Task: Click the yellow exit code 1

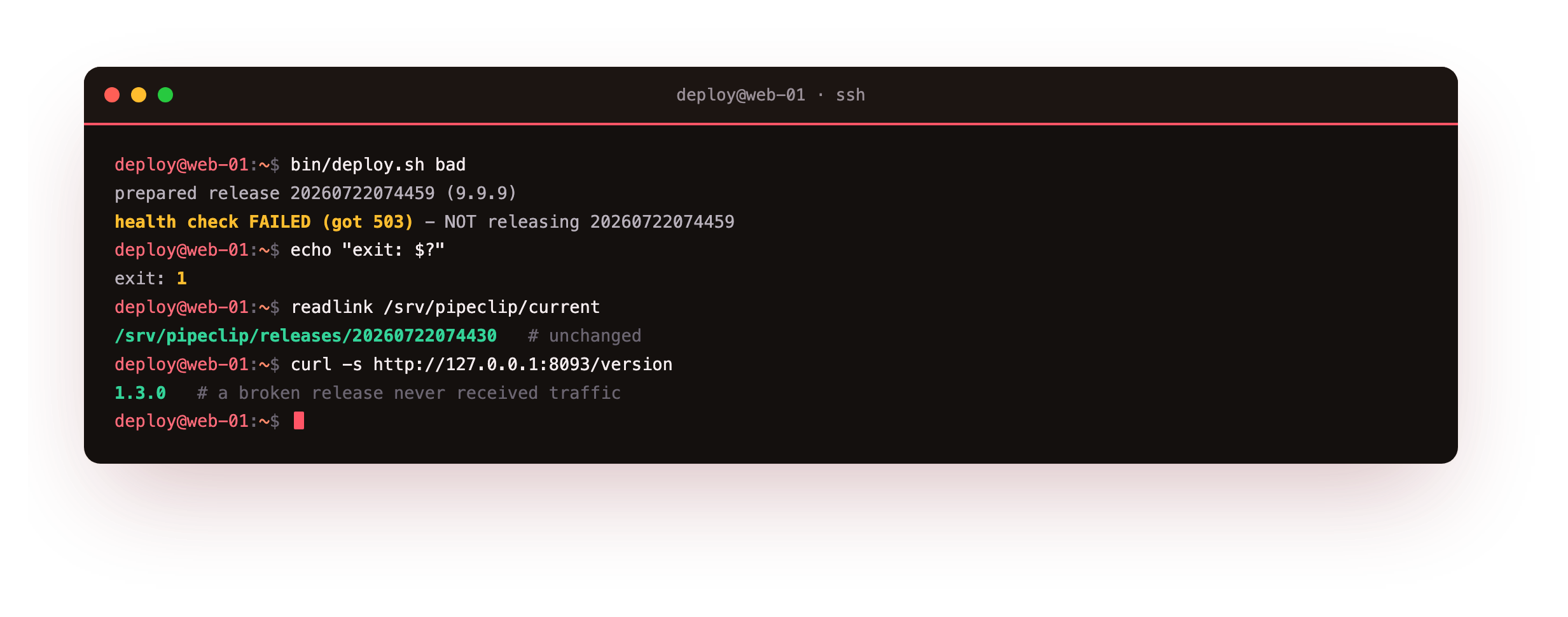Action: (182, 279)
